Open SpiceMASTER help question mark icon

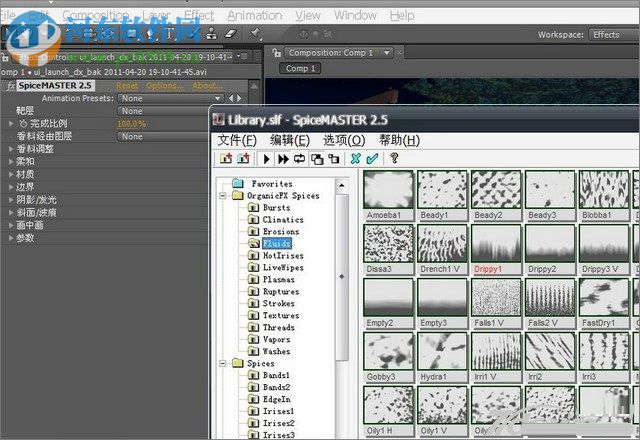(394, 158)
